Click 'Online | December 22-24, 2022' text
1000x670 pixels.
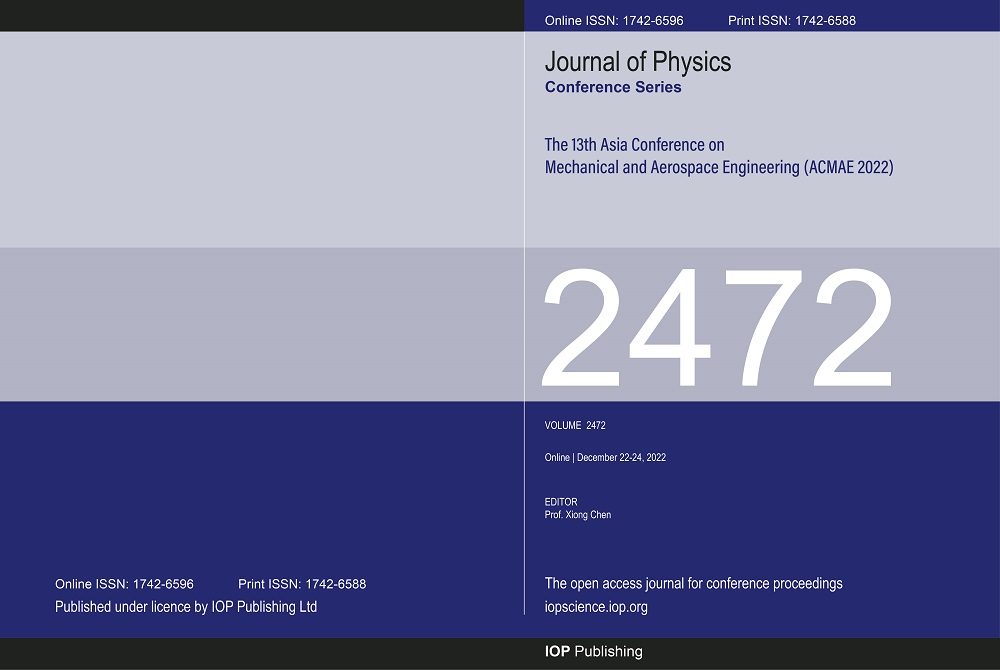pyautogui.click(x=605, y=457)
